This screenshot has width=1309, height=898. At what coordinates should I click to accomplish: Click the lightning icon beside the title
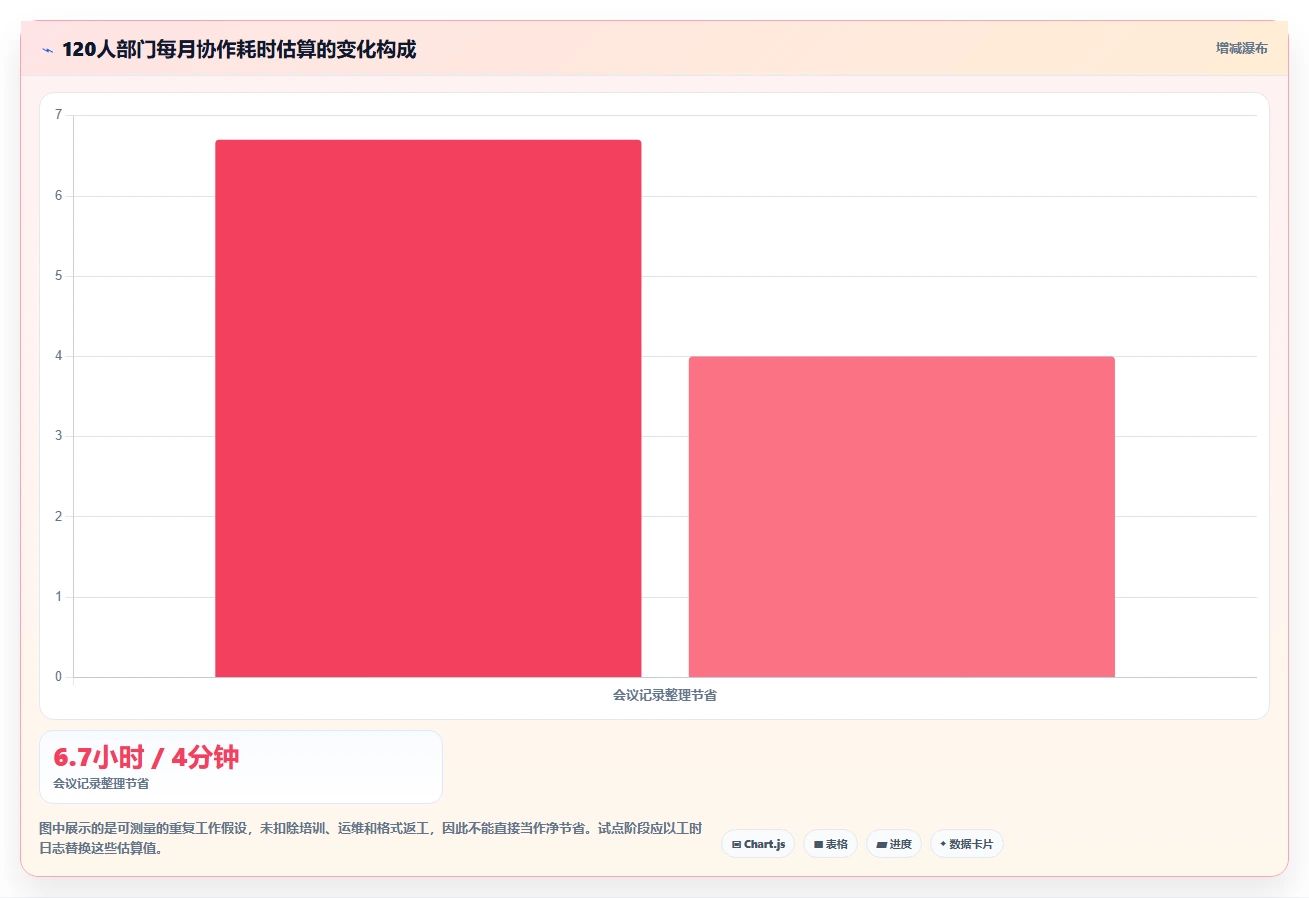click(x=47, y=49)
